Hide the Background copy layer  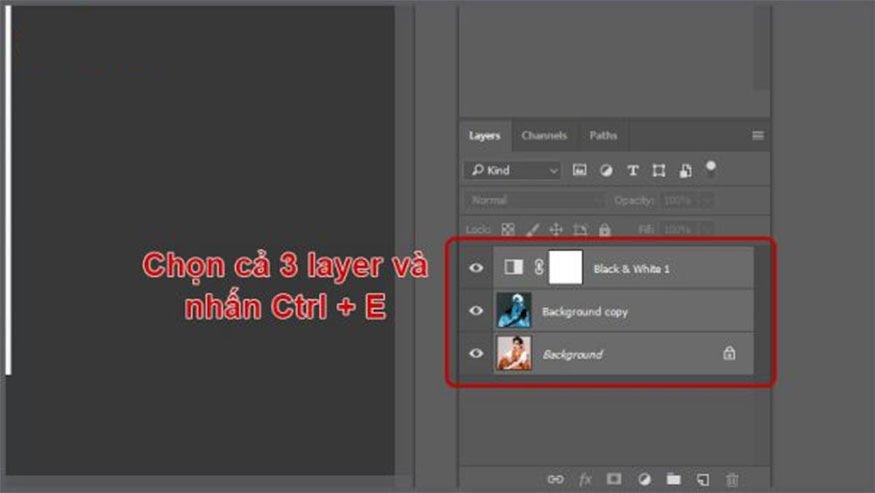(476, 310)
